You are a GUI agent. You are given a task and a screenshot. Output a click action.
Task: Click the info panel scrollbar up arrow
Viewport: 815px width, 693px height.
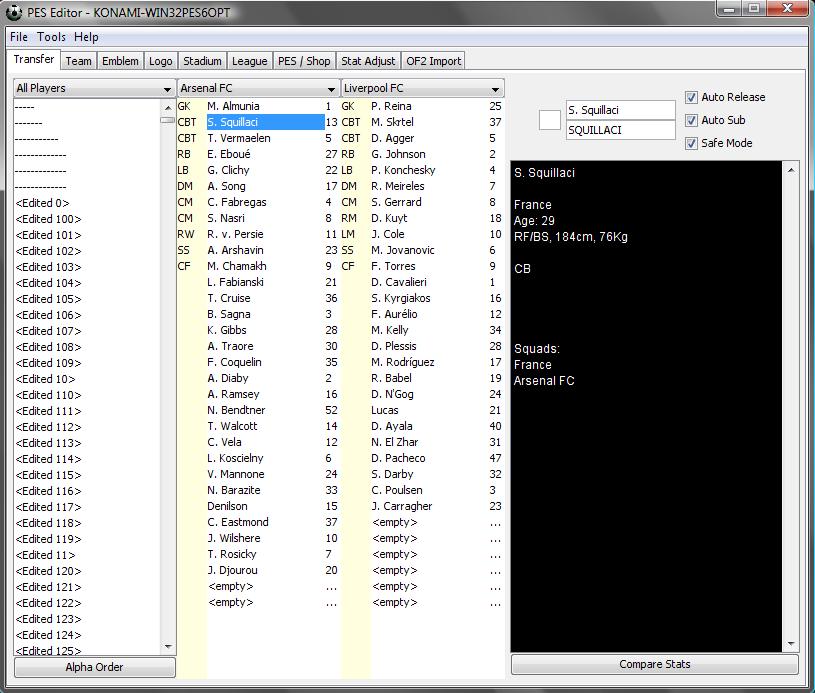pos(791,170)
